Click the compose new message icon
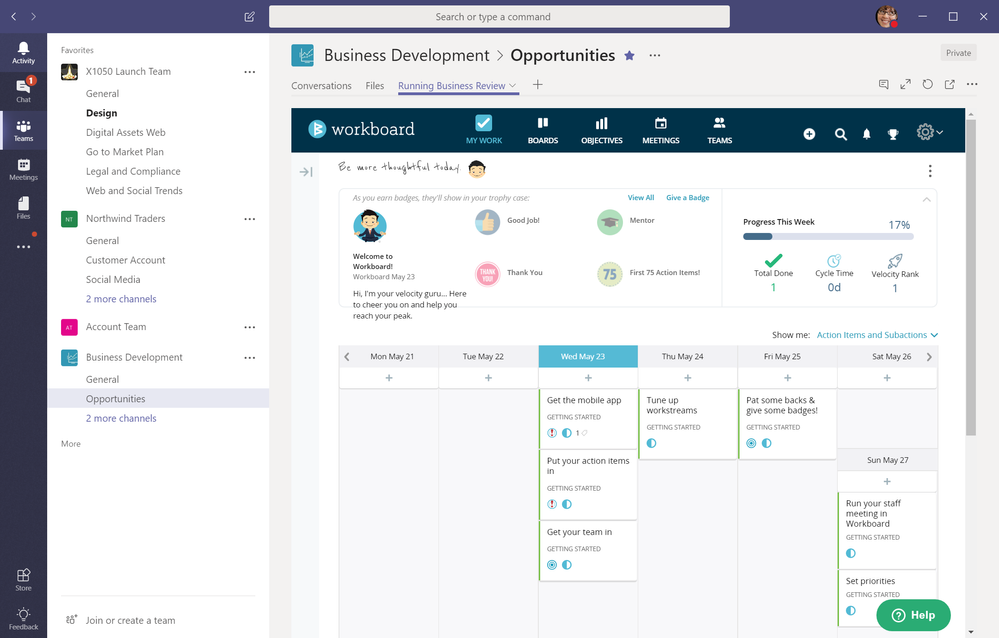Image resolution: width=999 pixels, height=638 pixels. point(250,17)
